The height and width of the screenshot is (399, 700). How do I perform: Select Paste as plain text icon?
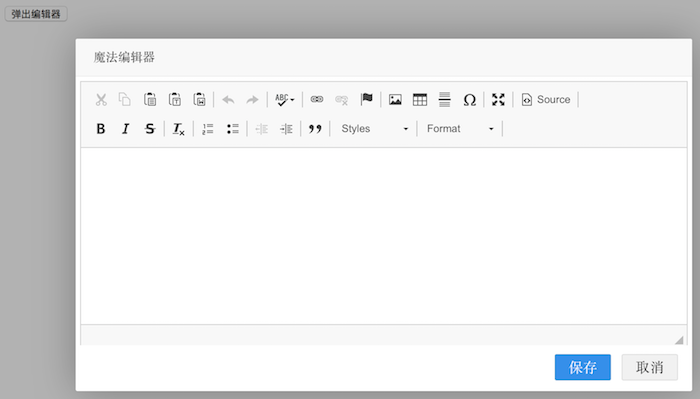coord(175,100)
